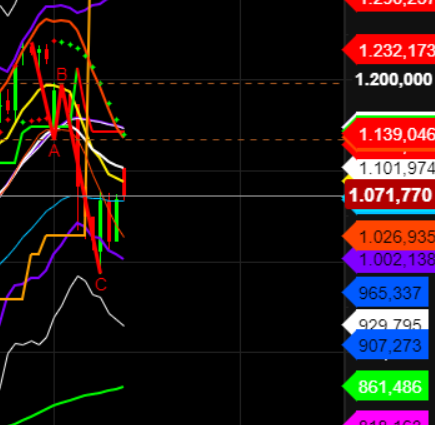Select the purple 1.002,138 price label
Image resolution: width=435 pixels, height=425 pixels.
pyautogui.click(x=390, y=260)
